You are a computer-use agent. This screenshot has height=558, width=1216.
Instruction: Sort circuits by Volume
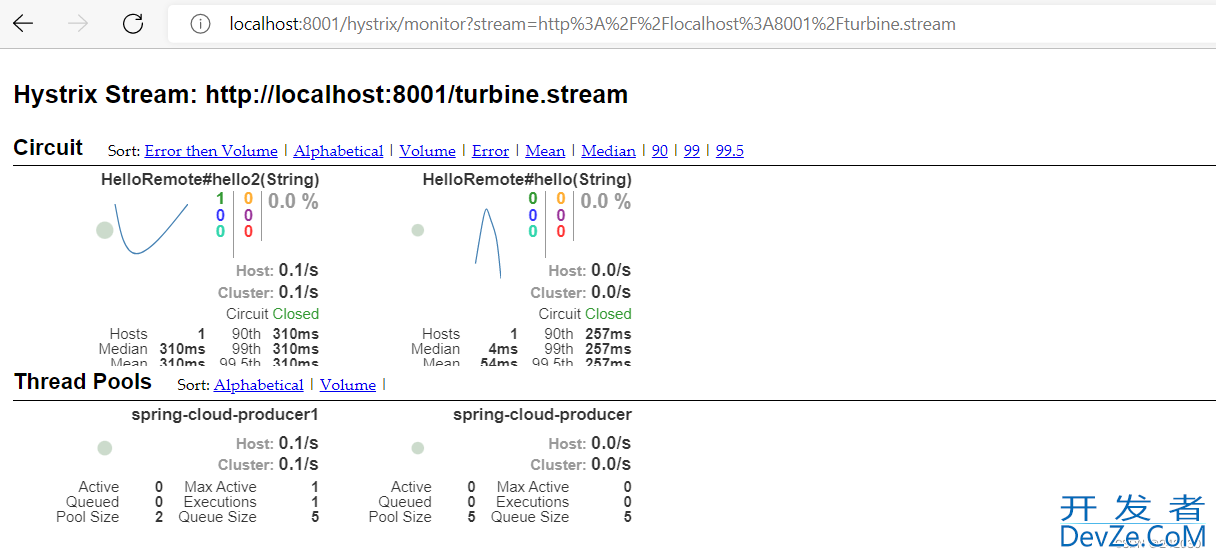click(427, 151)
